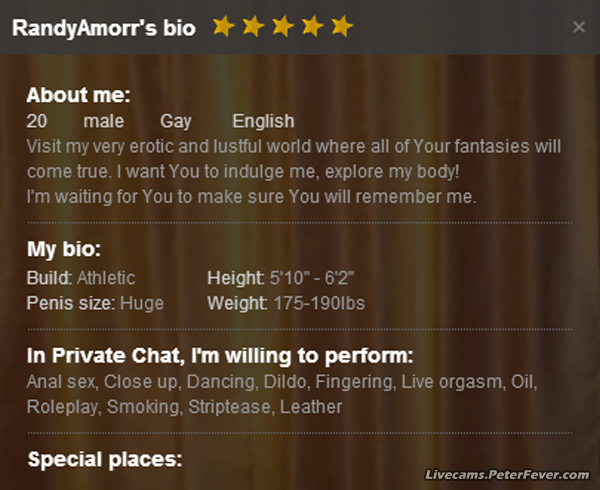Click the "English" language label
Viewport: 600px width, 490px height.
point(263,122)
